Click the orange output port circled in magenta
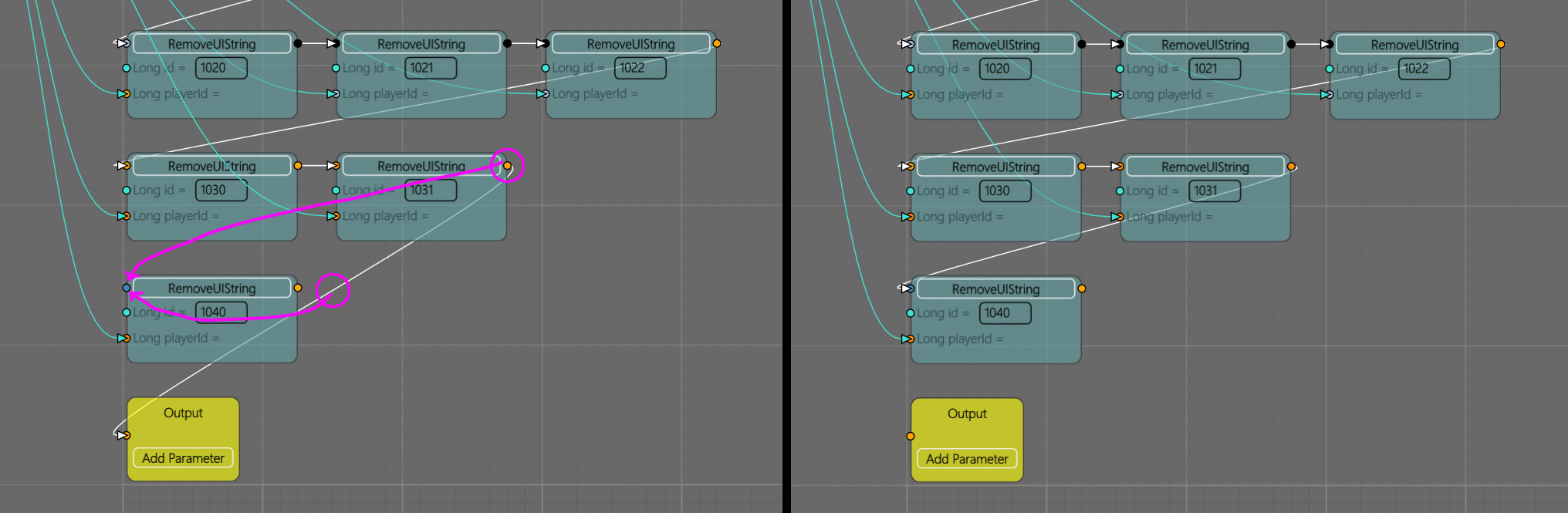This screenshot has width=1568, height=513. click(507, 166)
